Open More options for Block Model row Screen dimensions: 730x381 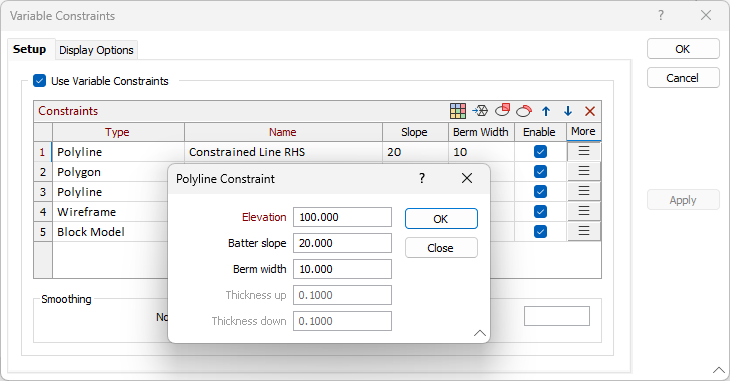click(584, 231)
